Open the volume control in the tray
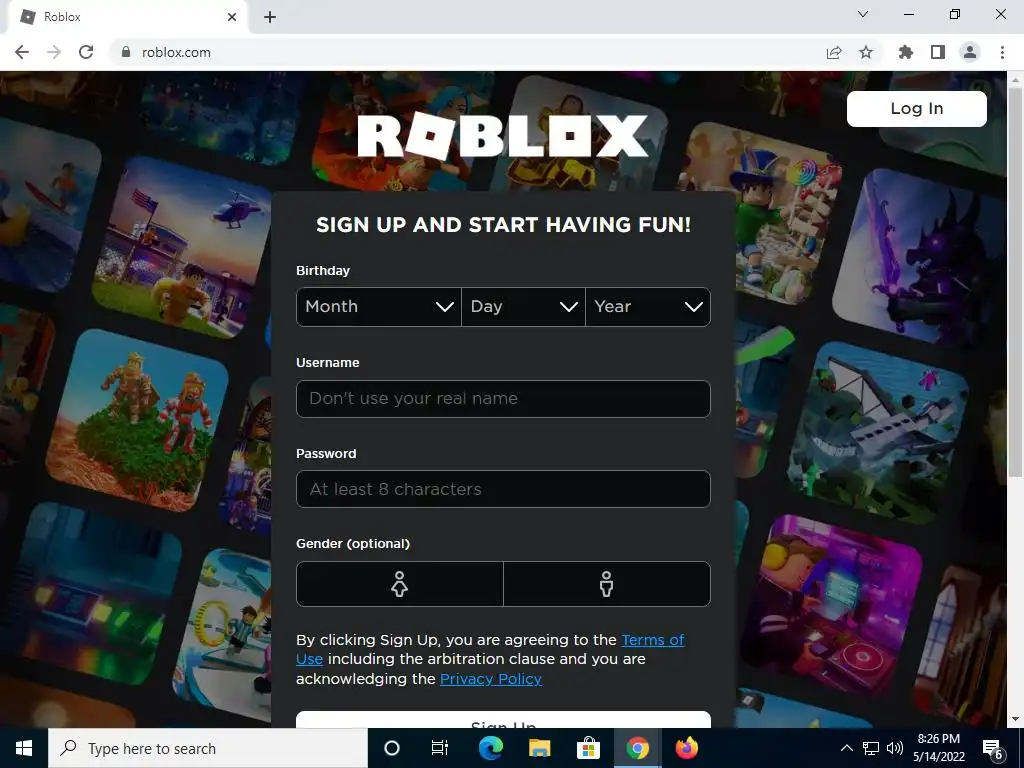 (x=895, y=748)
